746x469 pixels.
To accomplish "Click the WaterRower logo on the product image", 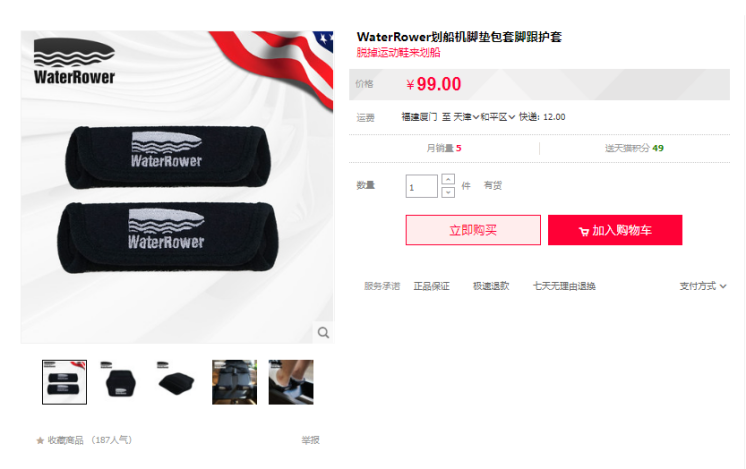I will pos(74,61).
